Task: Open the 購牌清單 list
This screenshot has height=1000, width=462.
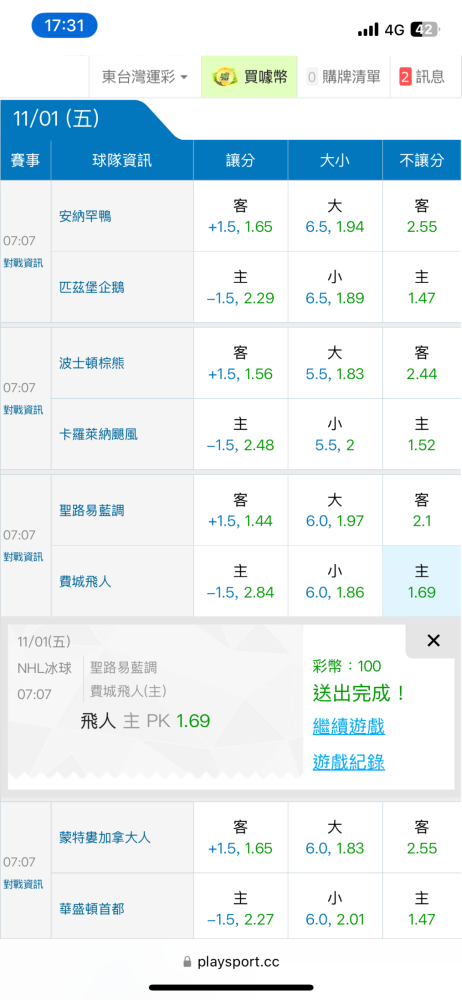Action: [x=344, y=77]
